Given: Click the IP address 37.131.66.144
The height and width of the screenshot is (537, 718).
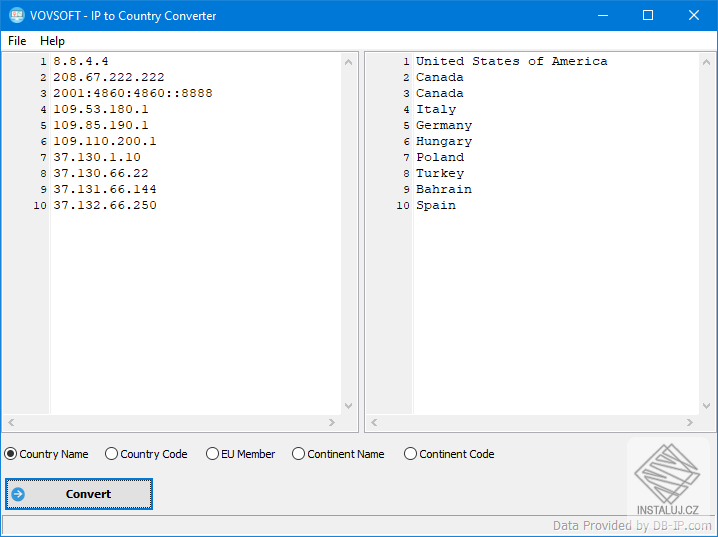Looking at the screenshot, I should pyautogui.click(x=105, y=189).
